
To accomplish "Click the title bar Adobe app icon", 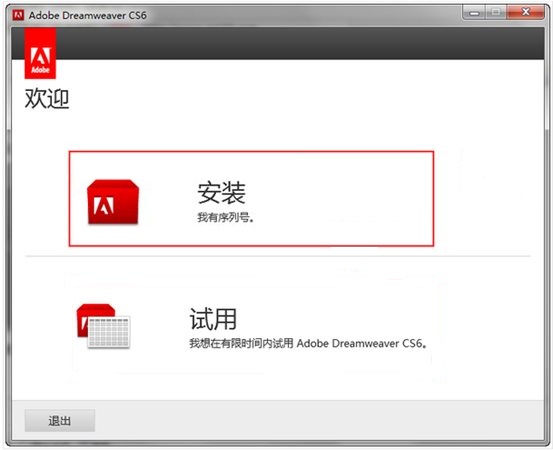I will pos(18,15).
